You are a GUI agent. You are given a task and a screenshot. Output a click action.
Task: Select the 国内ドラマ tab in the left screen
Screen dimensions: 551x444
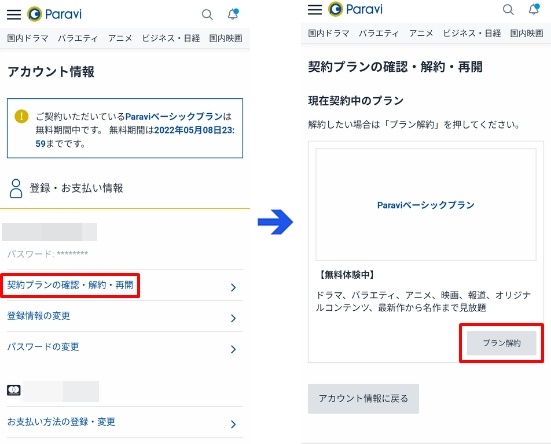[28, 38]
